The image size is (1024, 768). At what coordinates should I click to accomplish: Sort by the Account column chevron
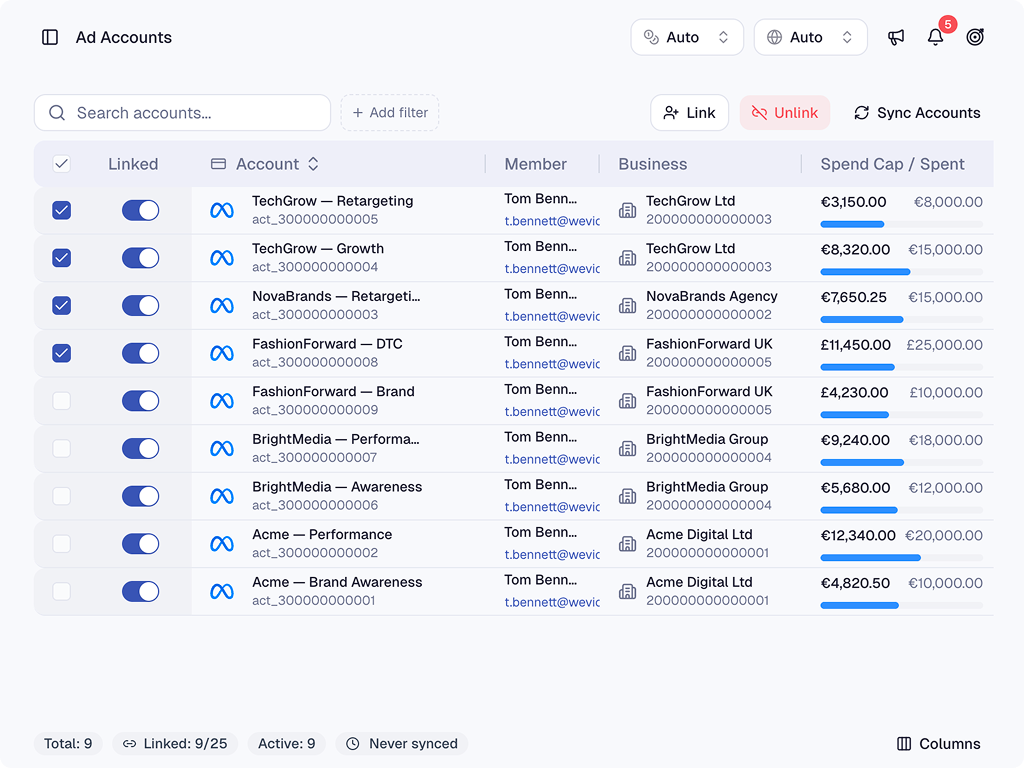312,163
